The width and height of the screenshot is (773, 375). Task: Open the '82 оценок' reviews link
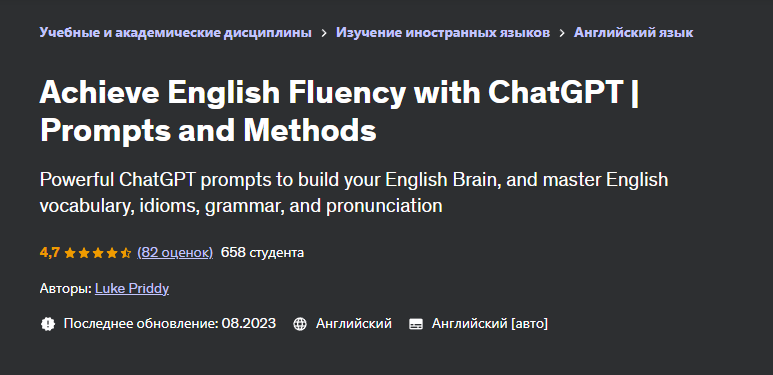click(x=175, y=253)
